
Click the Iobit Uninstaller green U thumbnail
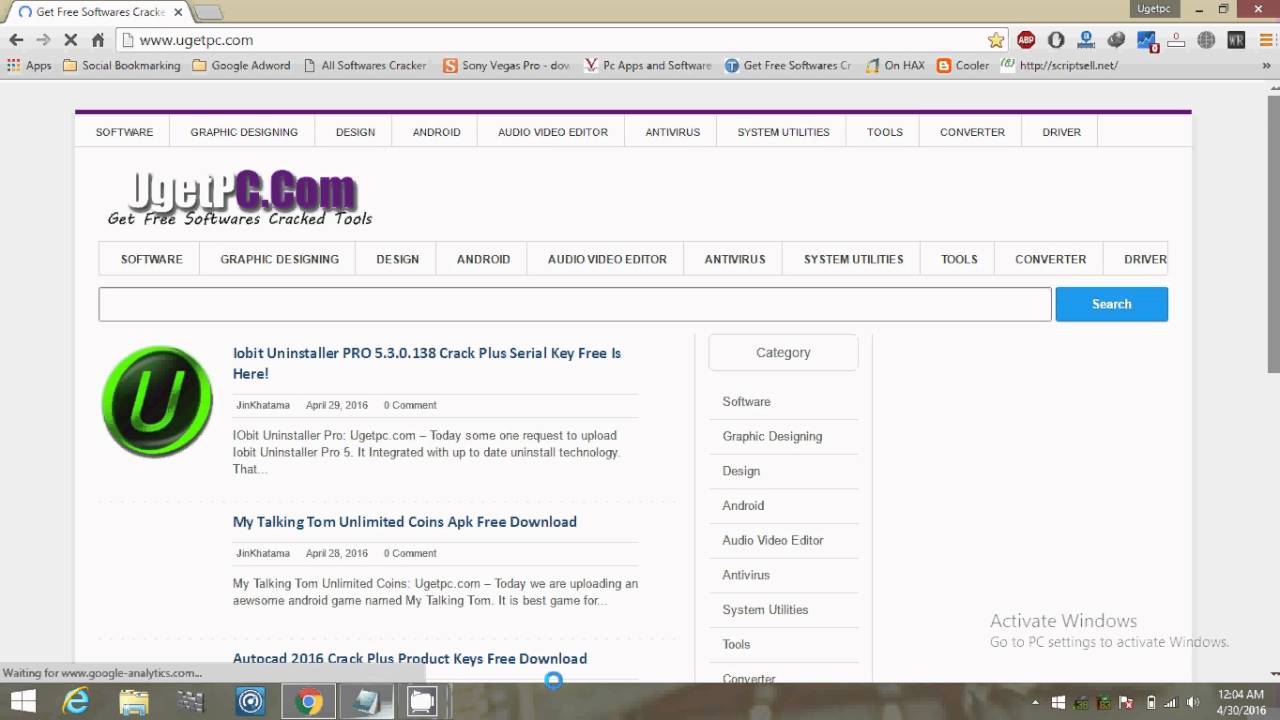(157, 402)
